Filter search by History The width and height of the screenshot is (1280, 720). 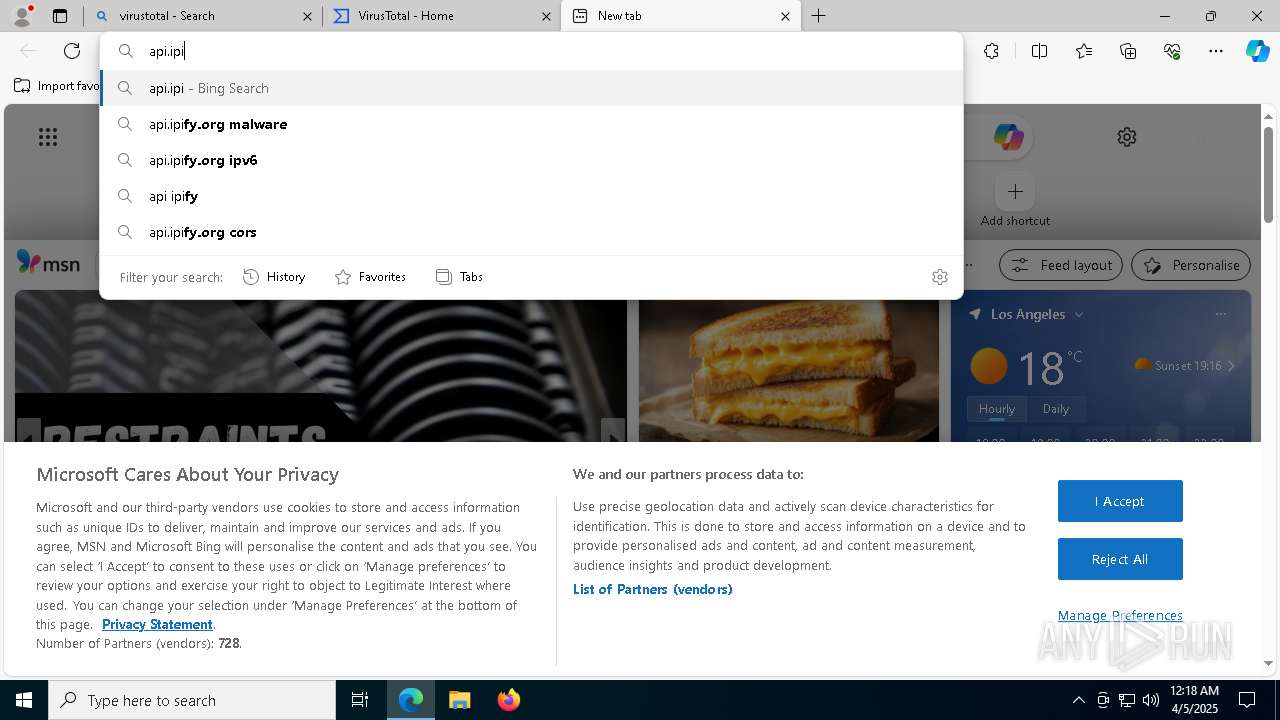(274, 277)
